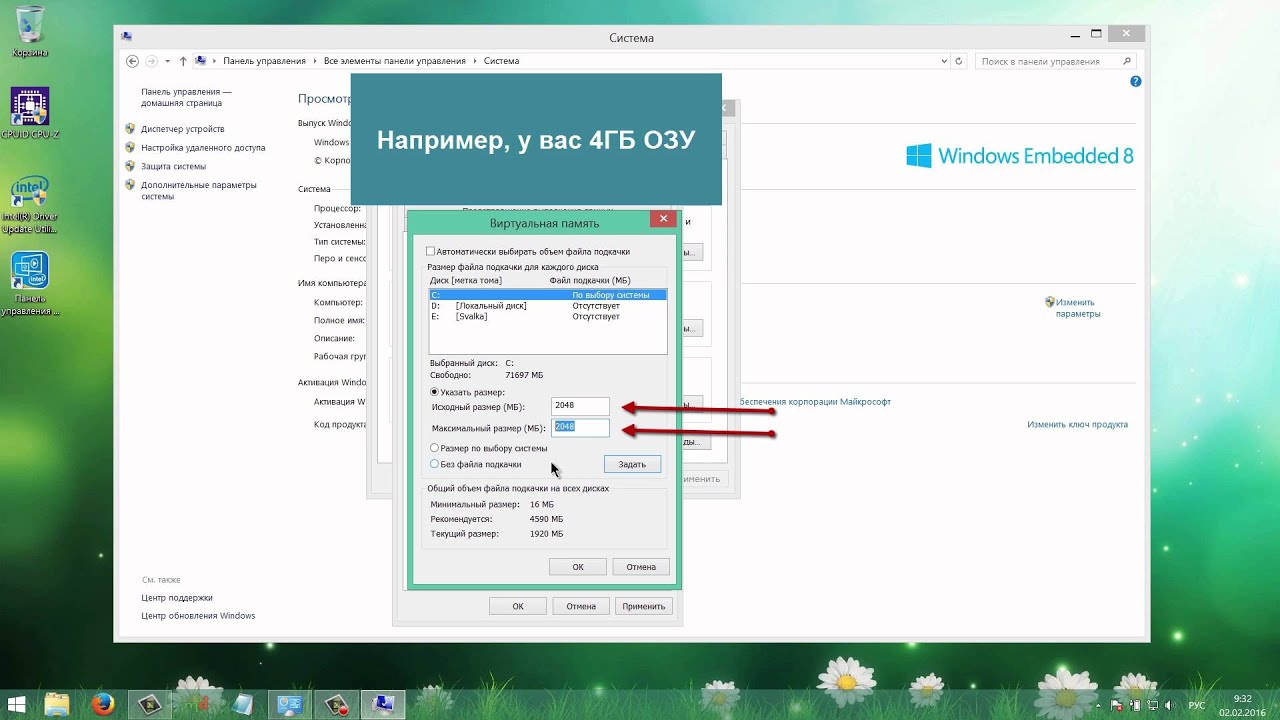1280x720 pixels.
Task: Open Recycle Bin (Корзина) desktop icon
Action: tap(30, 31)
